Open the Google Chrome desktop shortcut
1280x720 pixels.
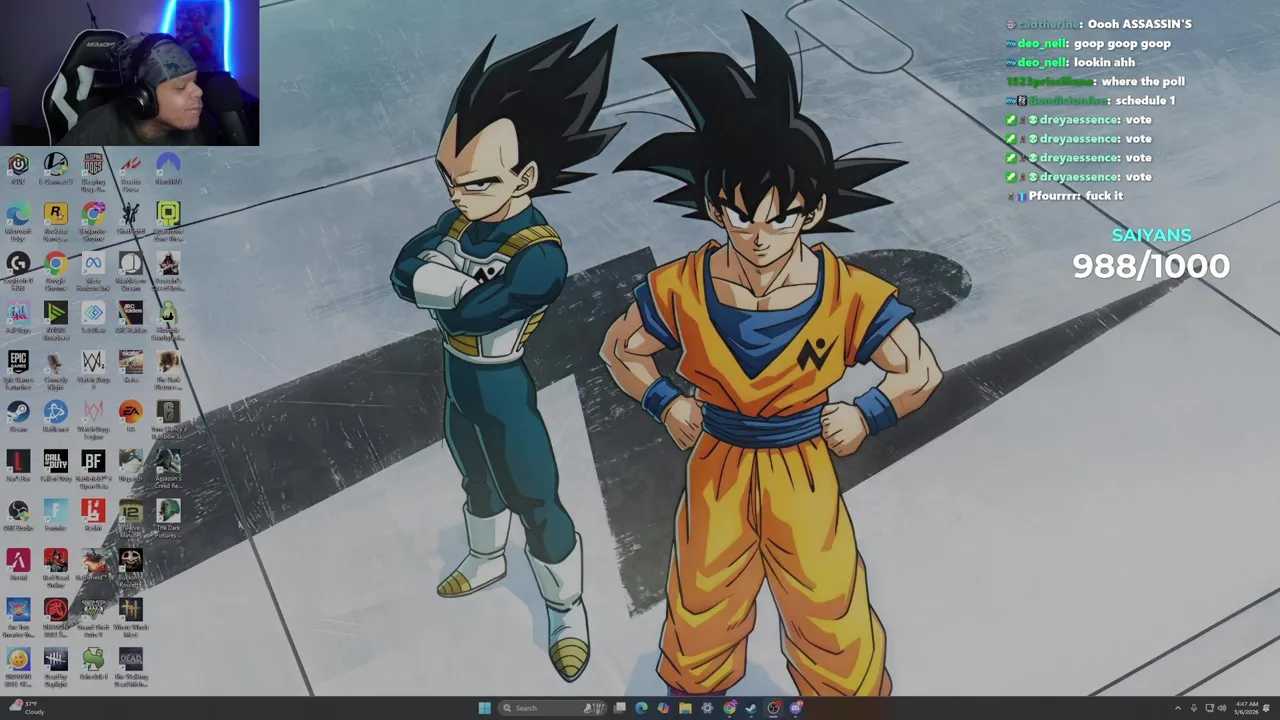55,269
